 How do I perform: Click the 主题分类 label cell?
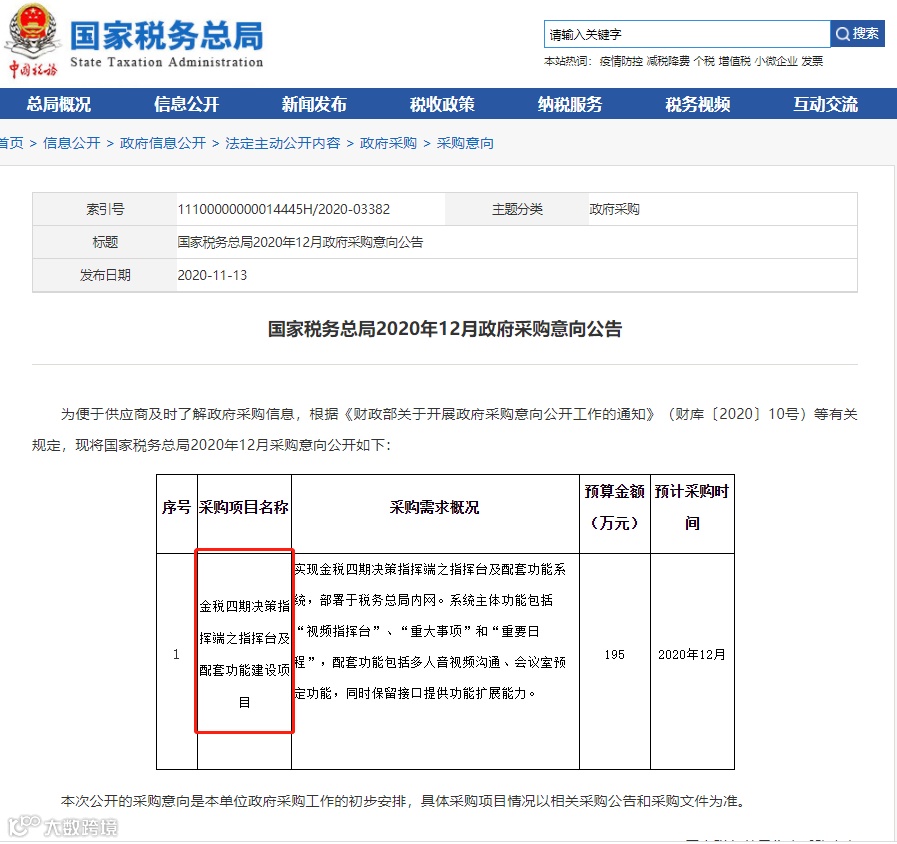click(x=517, y=209)
